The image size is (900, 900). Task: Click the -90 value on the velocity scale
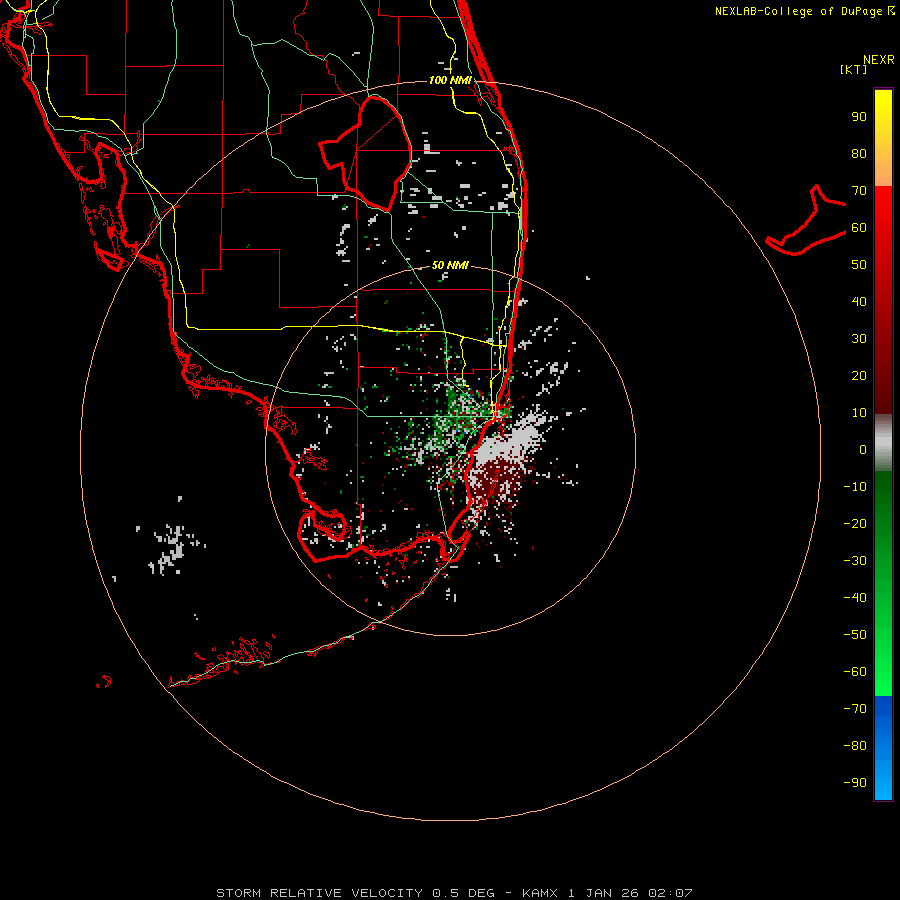[x=855, y=783]
